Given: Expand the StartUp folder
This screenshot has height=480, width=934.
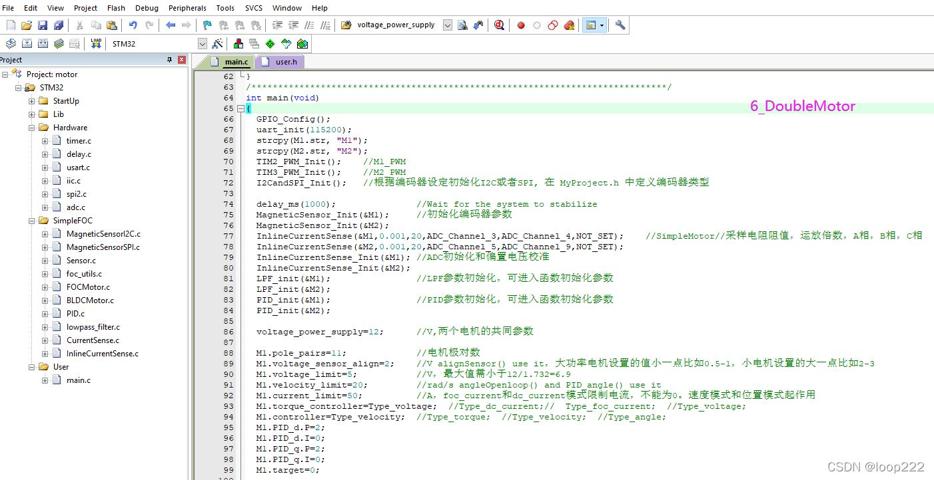Looking at the screenshot, I should (32, 101).
